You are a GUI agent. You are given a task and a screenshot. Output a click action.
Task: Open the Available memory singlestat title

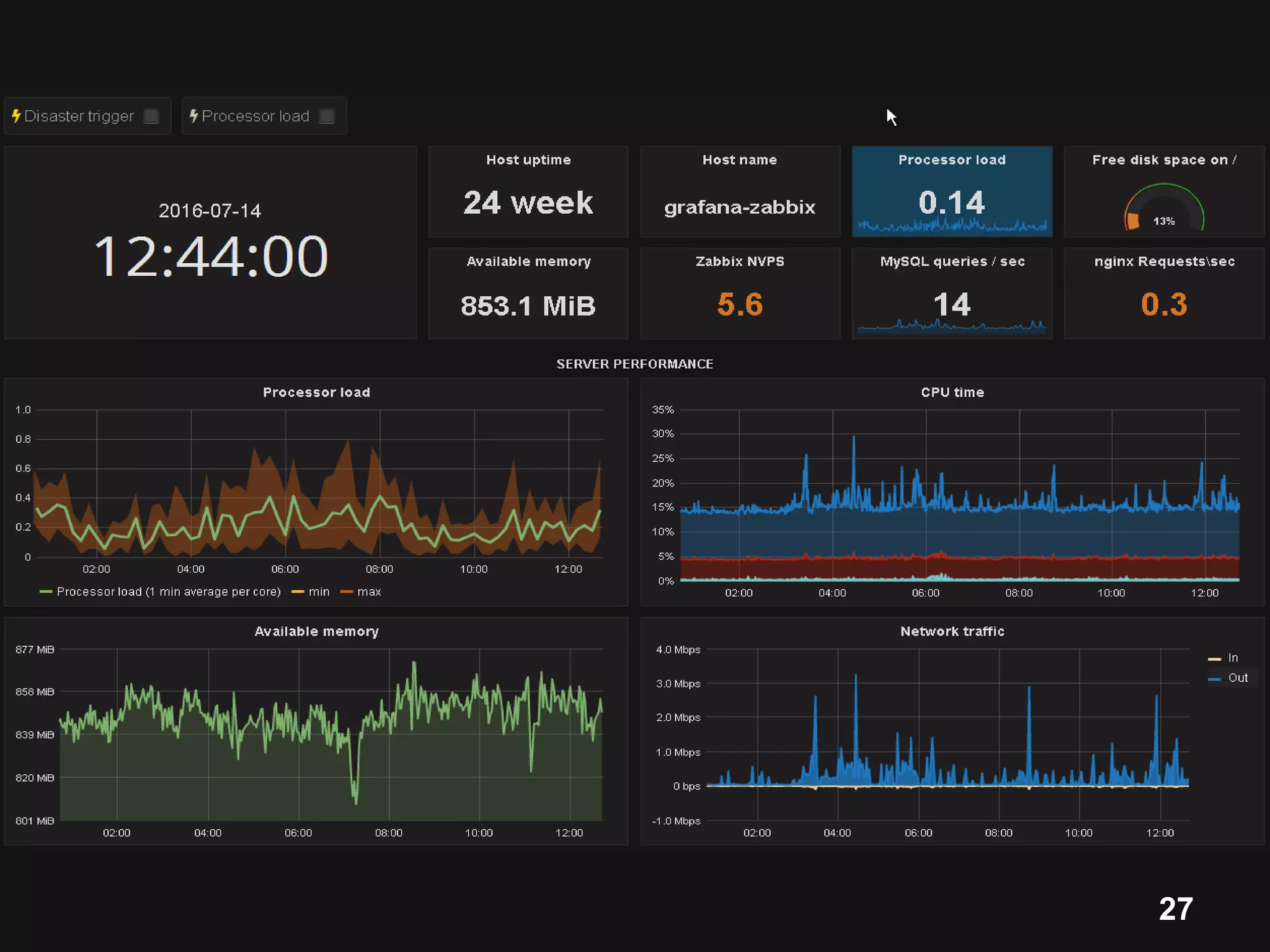pos(528,262)
